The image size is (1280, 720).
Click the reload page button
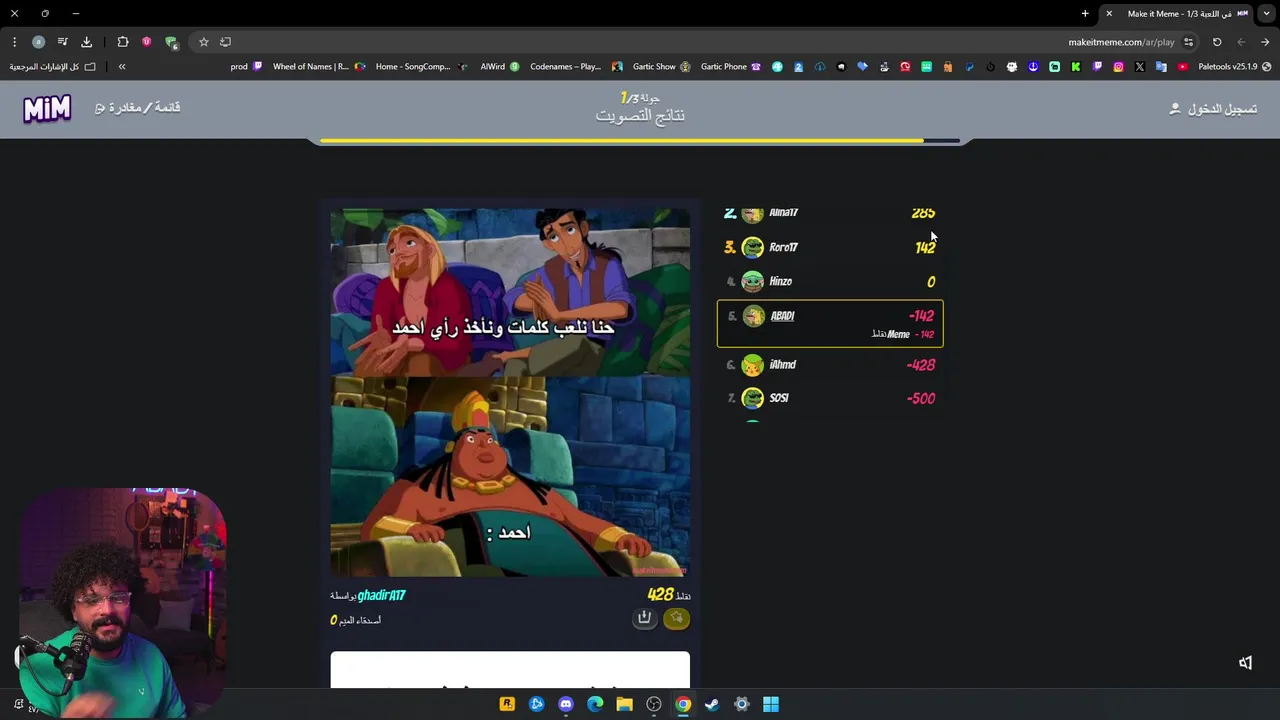pos(1217,42)
